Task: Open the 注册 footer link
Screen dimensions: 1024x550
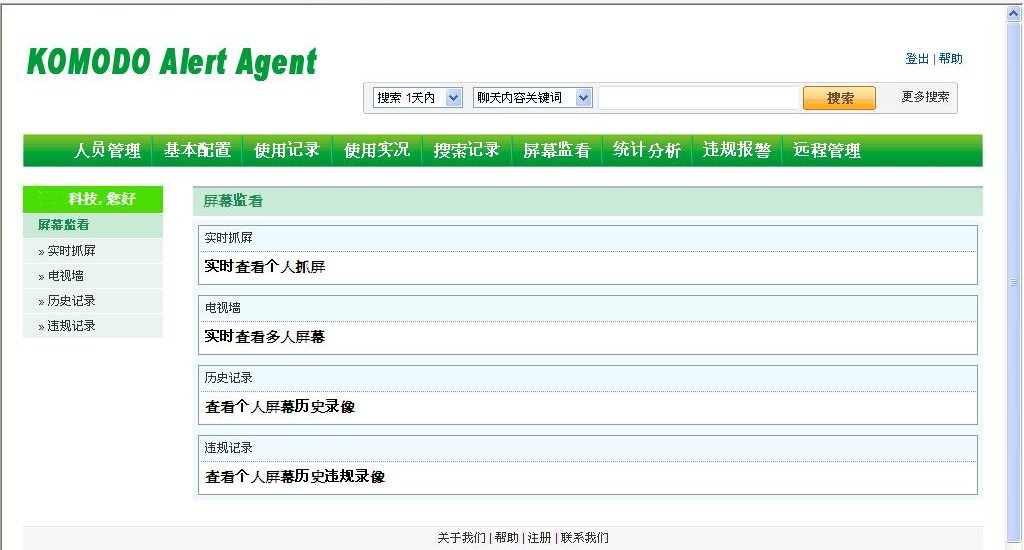Action: 539,538
